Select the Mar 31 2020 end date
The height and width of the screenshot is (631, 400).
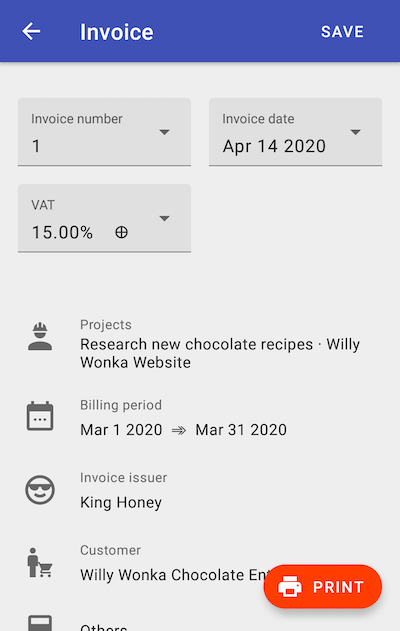(x=241, y=430)
